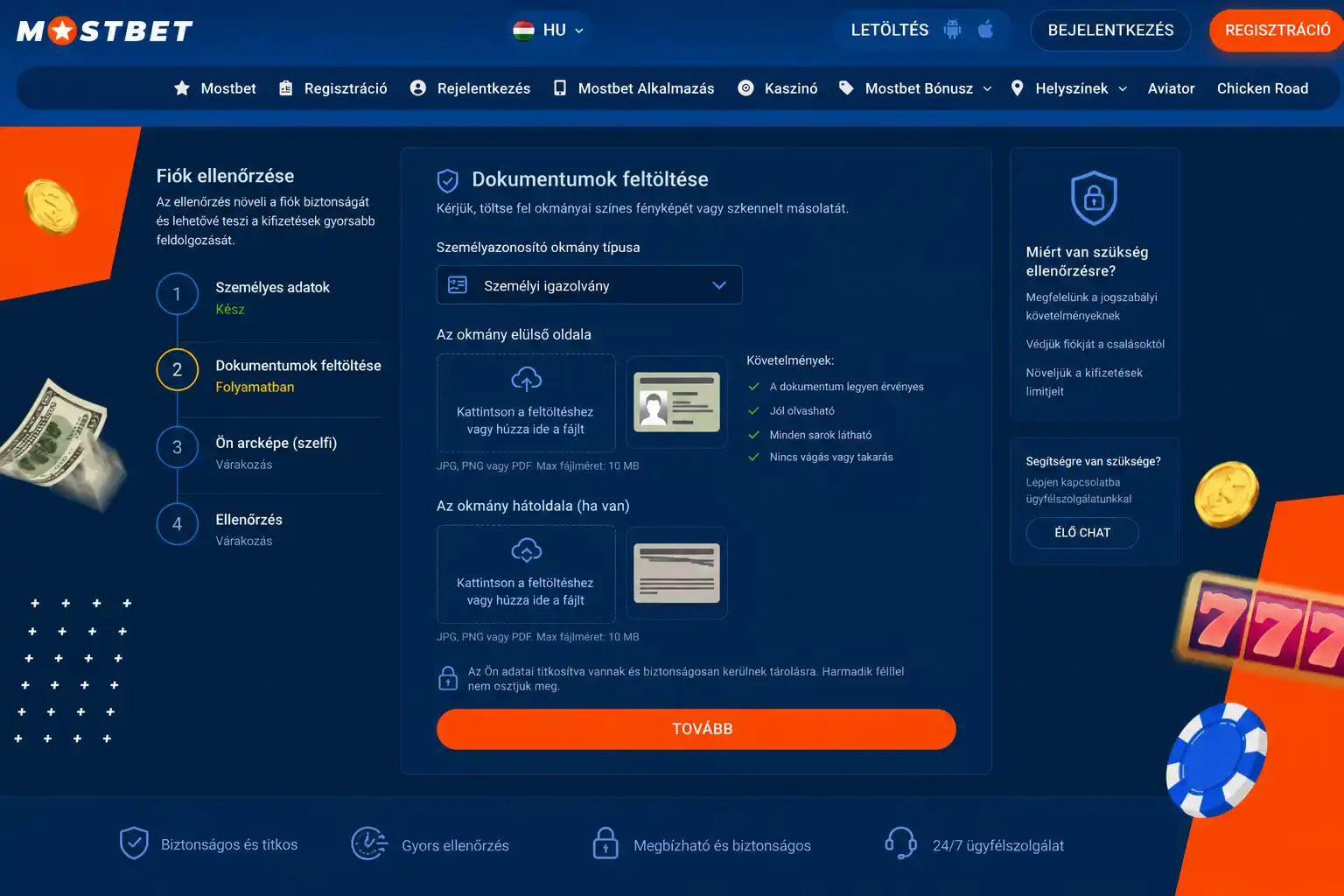Click the location pin icon beside Helyszínek
The height and width of the screenshot is (896, 1344).
(1017, 88)
